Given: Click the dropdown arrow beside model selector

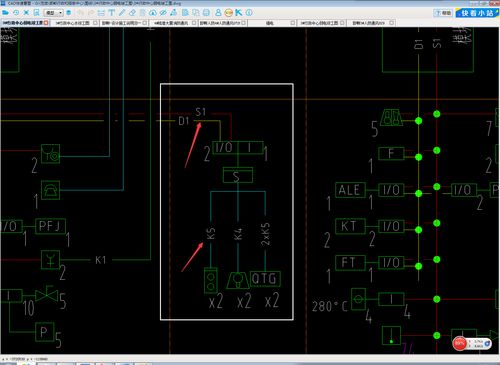Looking at the screenshot, I should coord(61,13).
